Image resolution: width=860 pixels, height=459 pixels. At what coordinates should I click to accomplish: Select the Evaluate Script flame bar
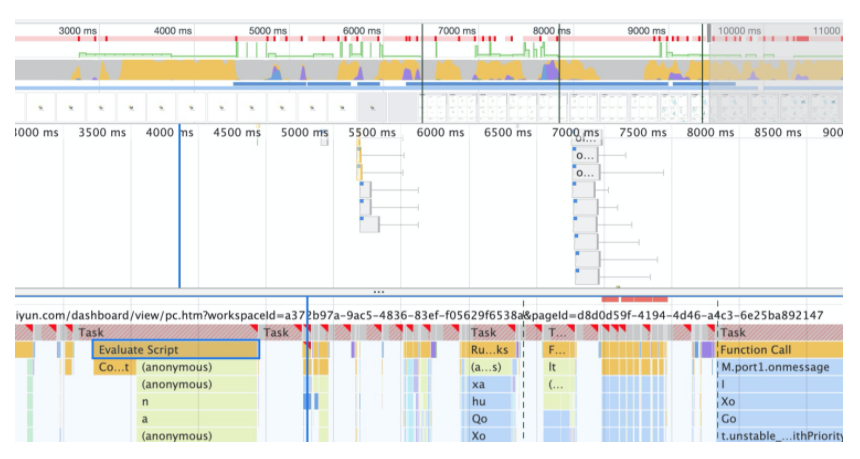(x=175, y=350)
